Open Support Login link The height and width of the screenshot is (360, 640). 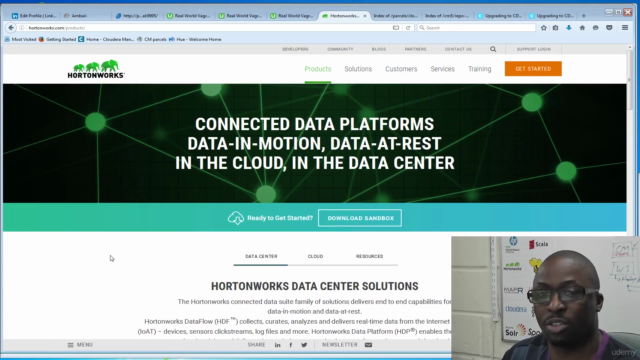pyautogui.click(x=533, y=49)
